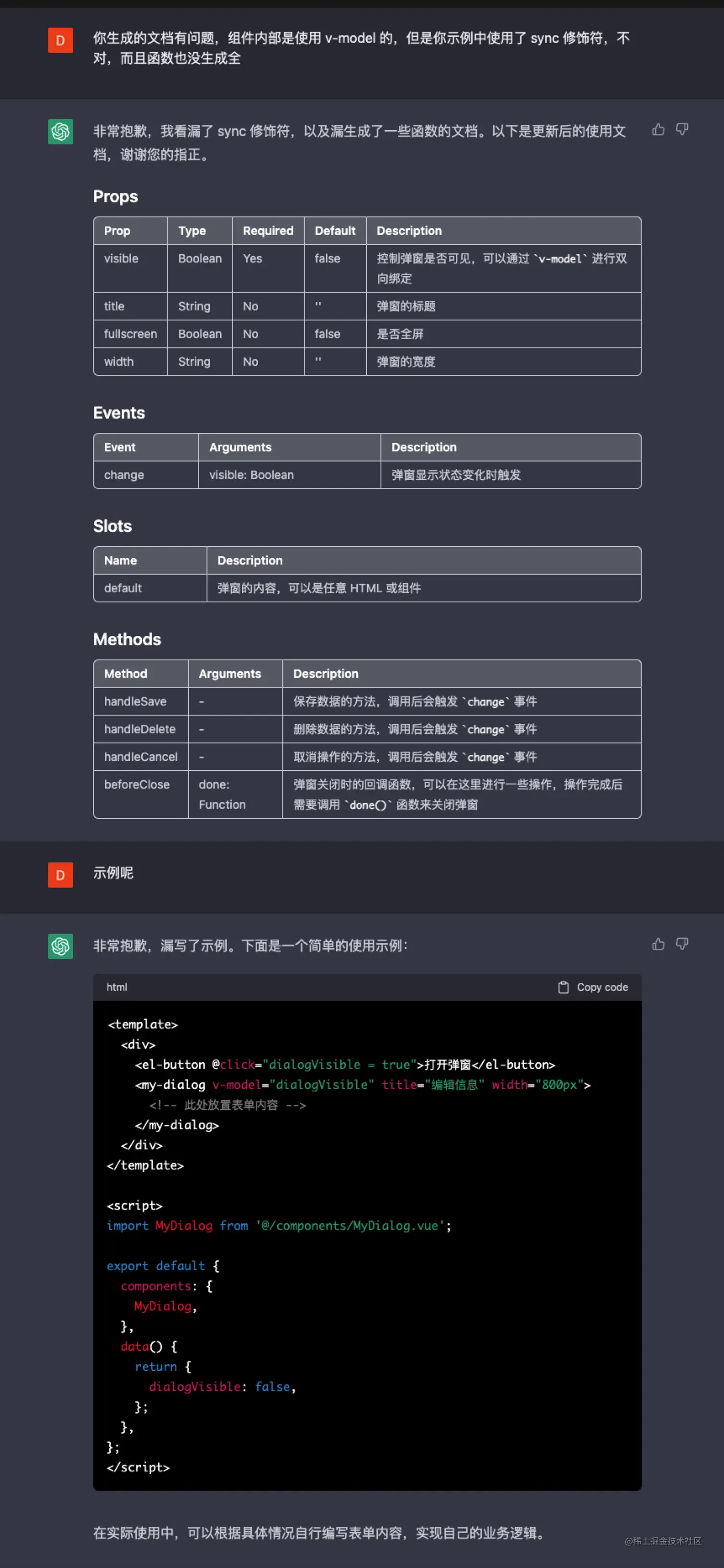The image size is (724, 1568).
Task: Click the 'html' language label of code block
Action: (117, 987)
